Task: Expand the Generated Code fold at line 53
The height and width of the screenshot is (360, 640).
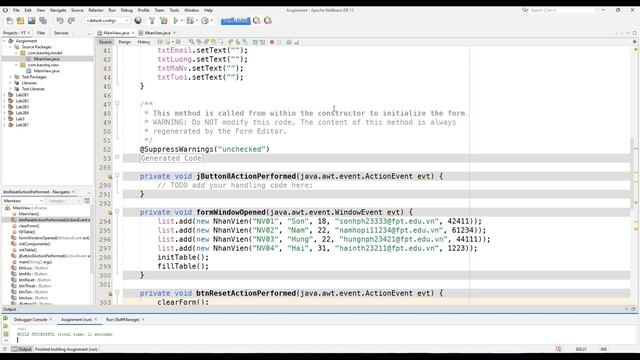Action: point(117,157)
